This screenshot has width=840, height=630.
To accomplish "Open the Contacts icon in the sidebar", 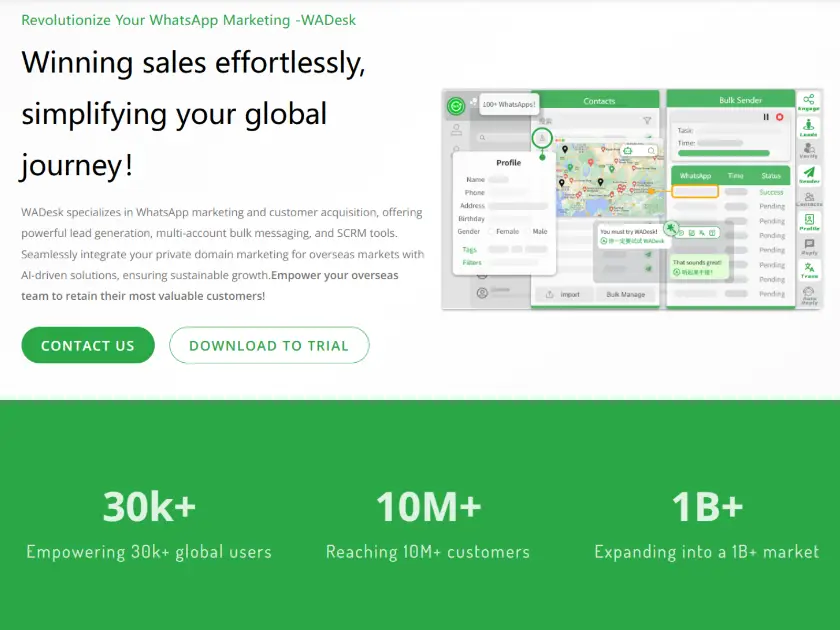I will [810, 194].
